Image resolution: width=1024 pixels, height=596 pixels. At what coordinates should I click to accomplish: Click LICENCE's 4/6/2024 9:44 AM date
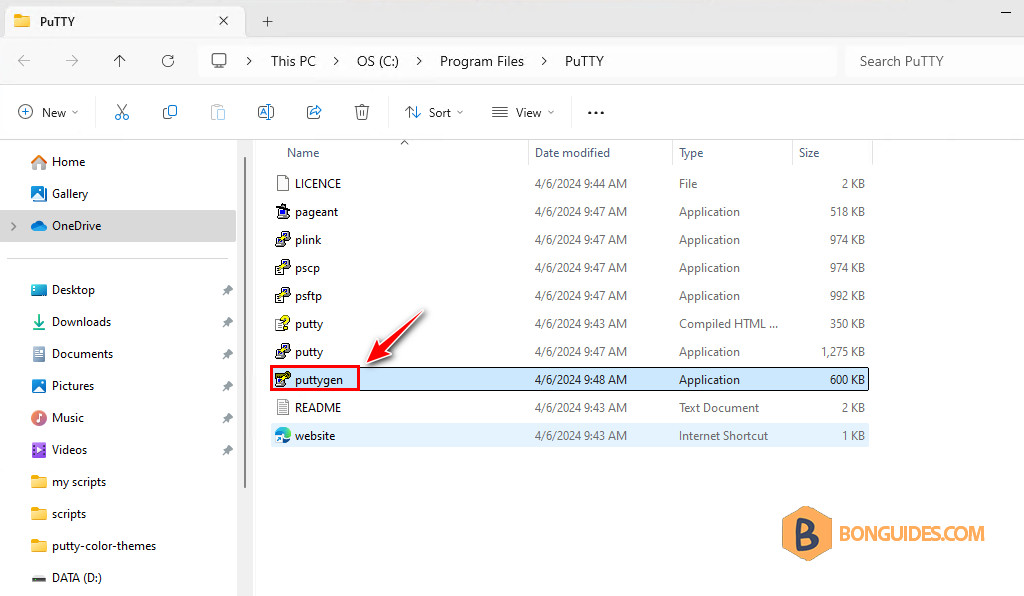[581, 183]
